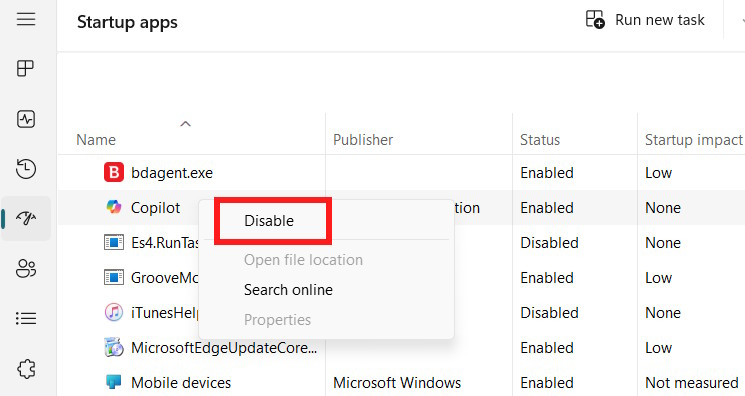
Task: Click Low impact of MicrosoftEdgeUpdateCore
Action: click(x=659, y=348)
